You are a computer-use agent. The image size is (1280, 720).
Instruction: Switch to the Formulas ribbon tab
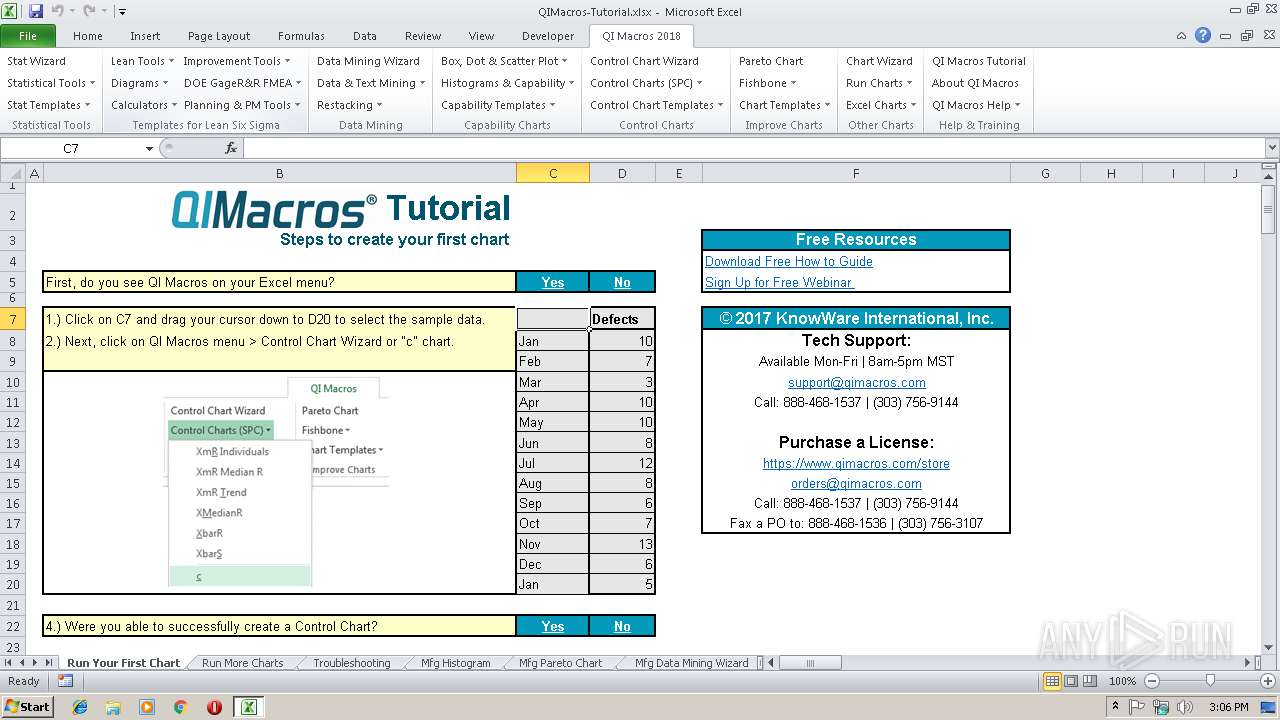[x=301, y=36]
